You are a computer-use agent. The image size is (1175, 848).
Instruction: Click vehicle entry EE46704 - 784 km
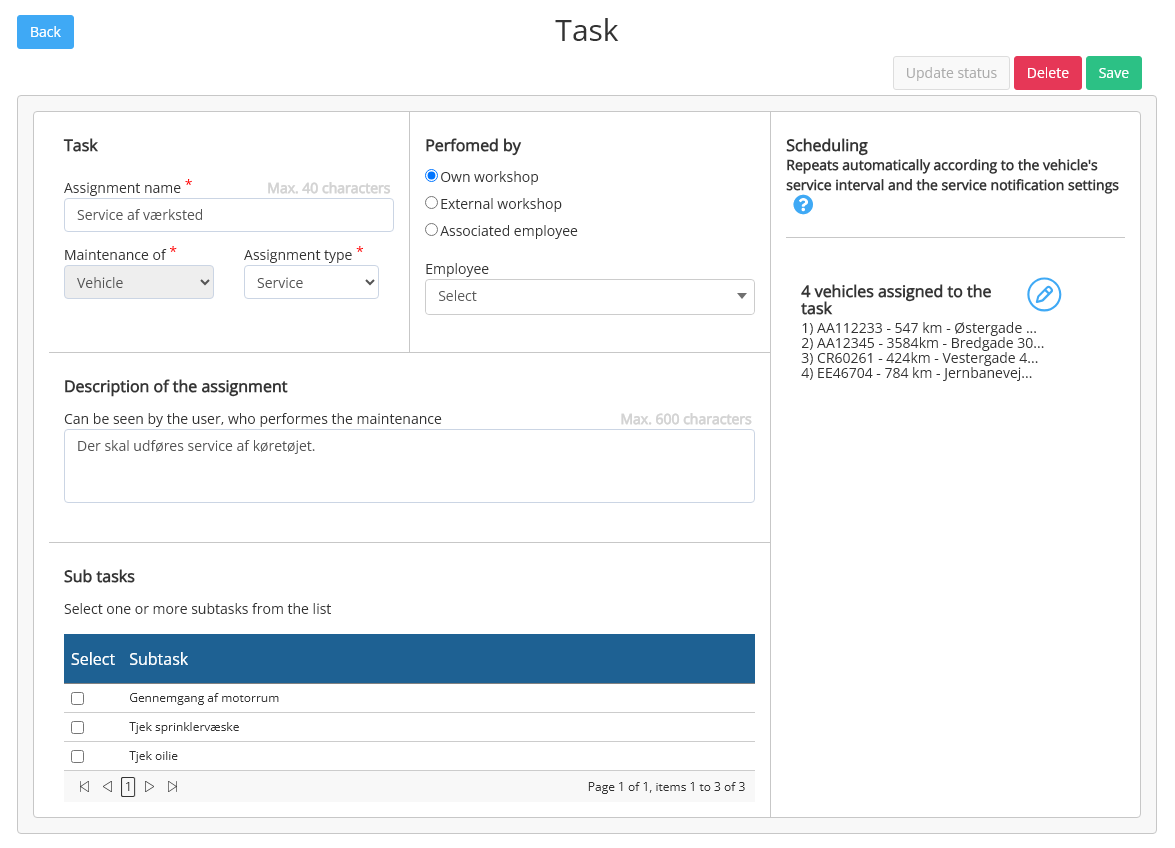tap(916, 373)
